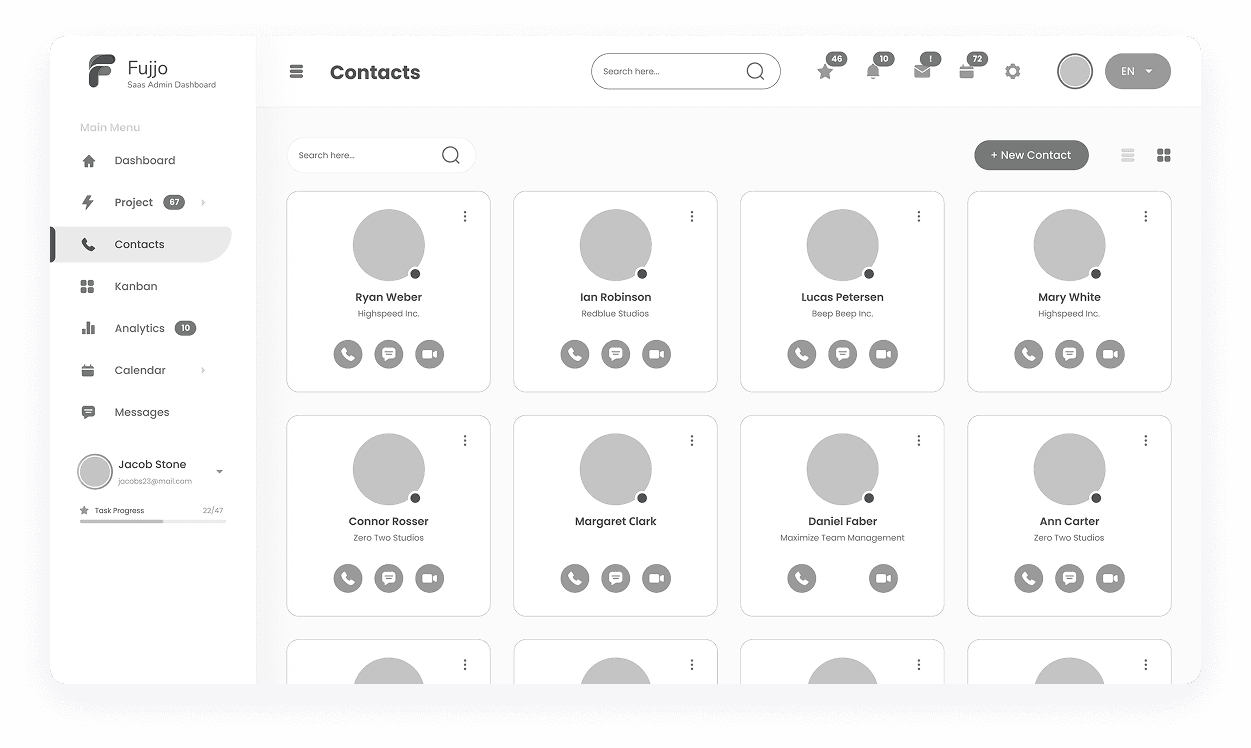1251x748 pixels.
Task: Open Mary White's card options menu
Action: (1145, 215)
